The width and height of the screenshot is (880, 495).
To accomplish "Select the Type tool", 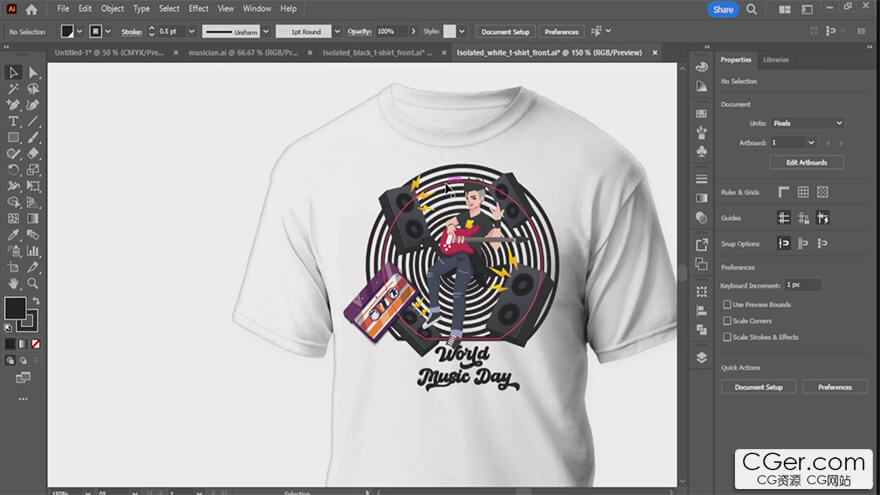I will click(x=13, y=121).
